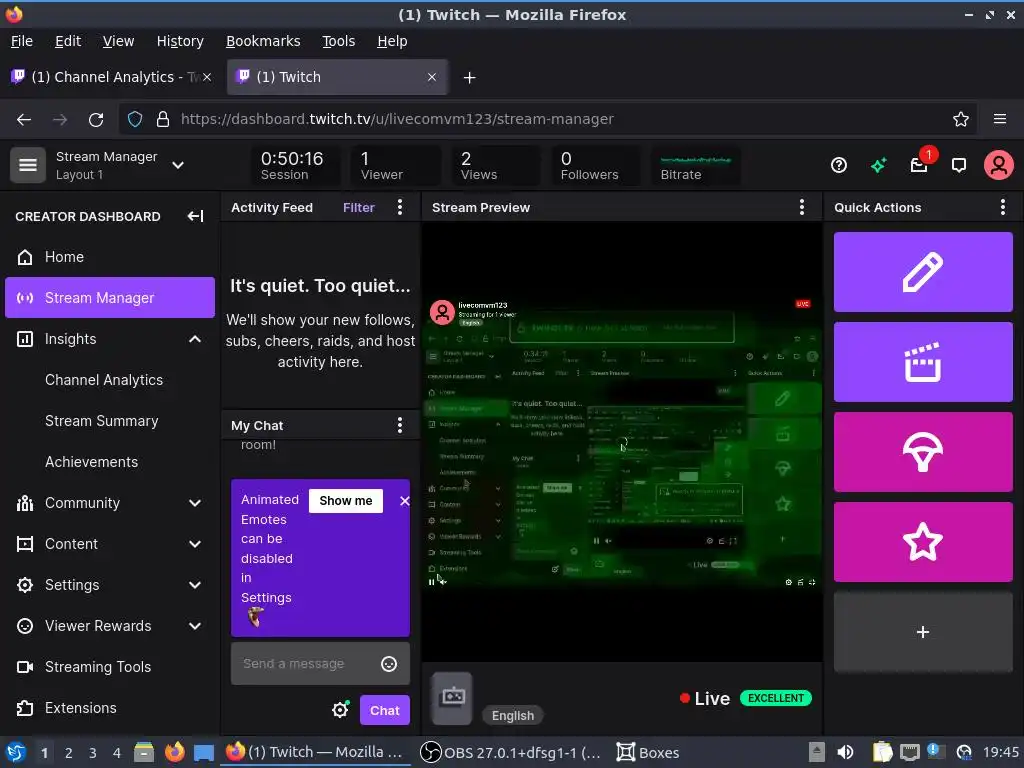The height and width of the screenshot is (768, 1024).
Task: Expand the Viewer Rewards section chevron
Action: 195,626
